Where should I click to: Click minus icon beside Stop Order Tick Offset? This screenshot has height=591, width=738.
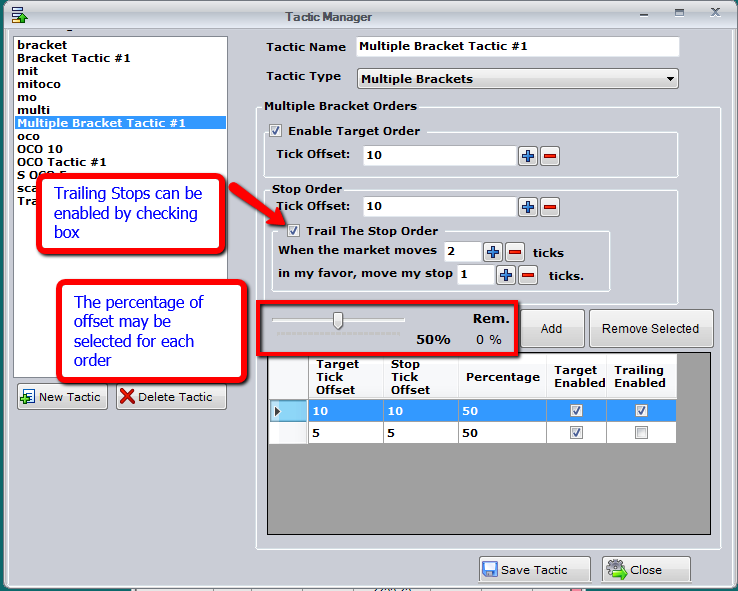coord(550,207)
